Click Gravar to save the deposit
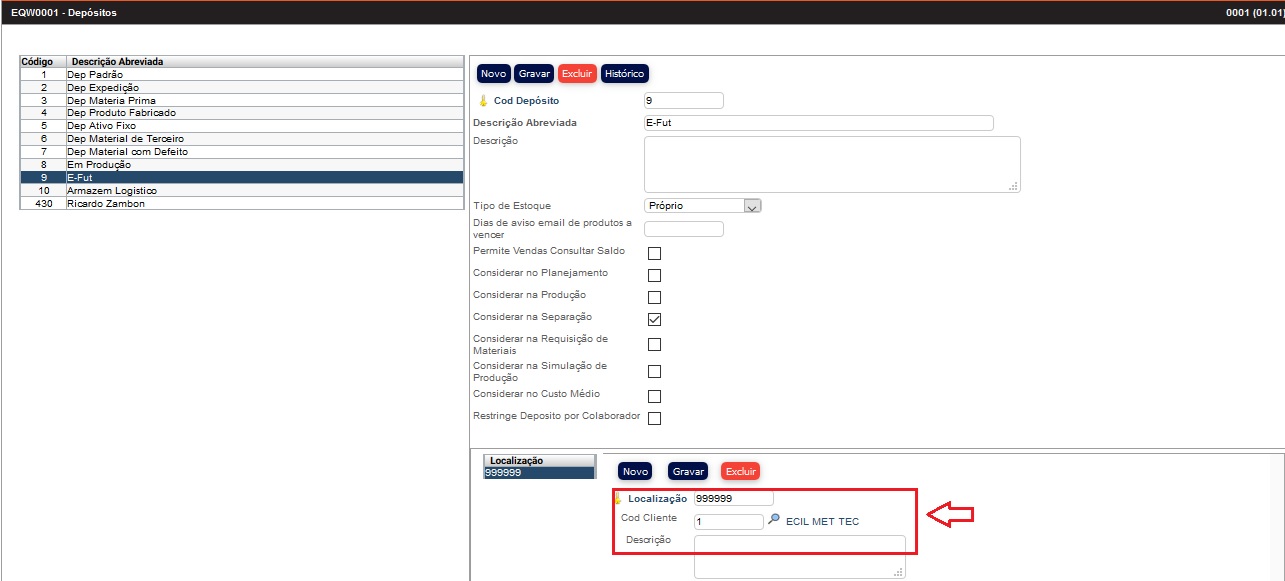 coord(534,74)
